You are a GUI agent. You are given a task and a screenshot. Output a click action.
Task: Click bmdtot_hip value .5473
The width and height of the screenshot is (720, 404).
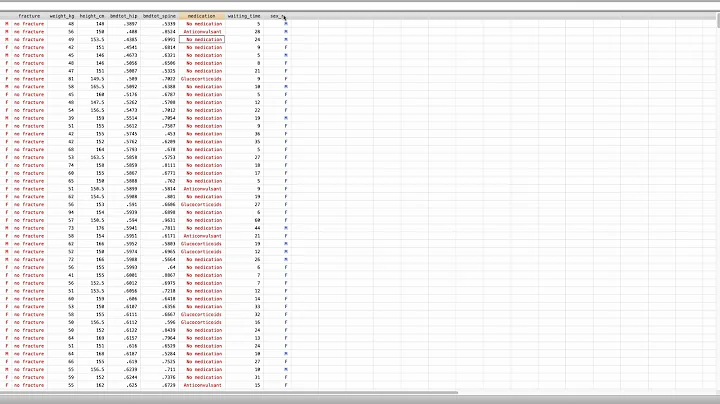[131, 110]
